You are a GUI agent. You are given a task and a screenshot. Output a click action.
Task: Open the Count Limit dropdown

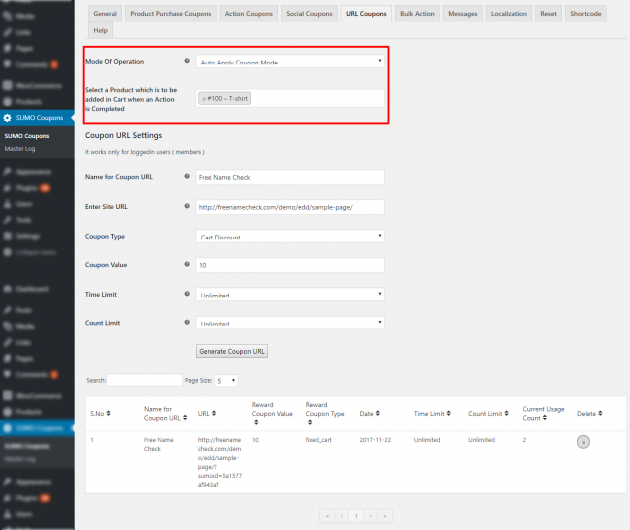pos(290,322)
